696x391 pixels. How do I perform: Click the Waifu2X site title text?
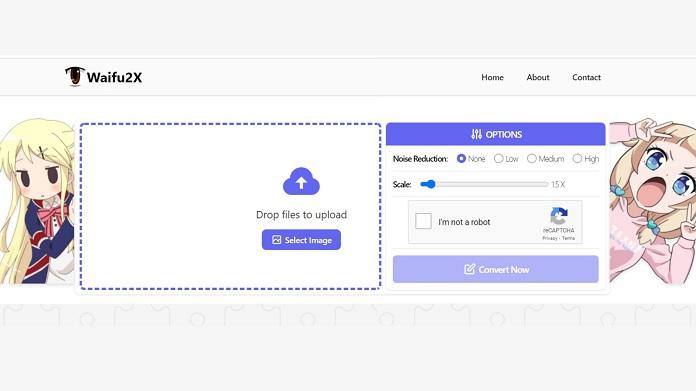click(114, 77)
